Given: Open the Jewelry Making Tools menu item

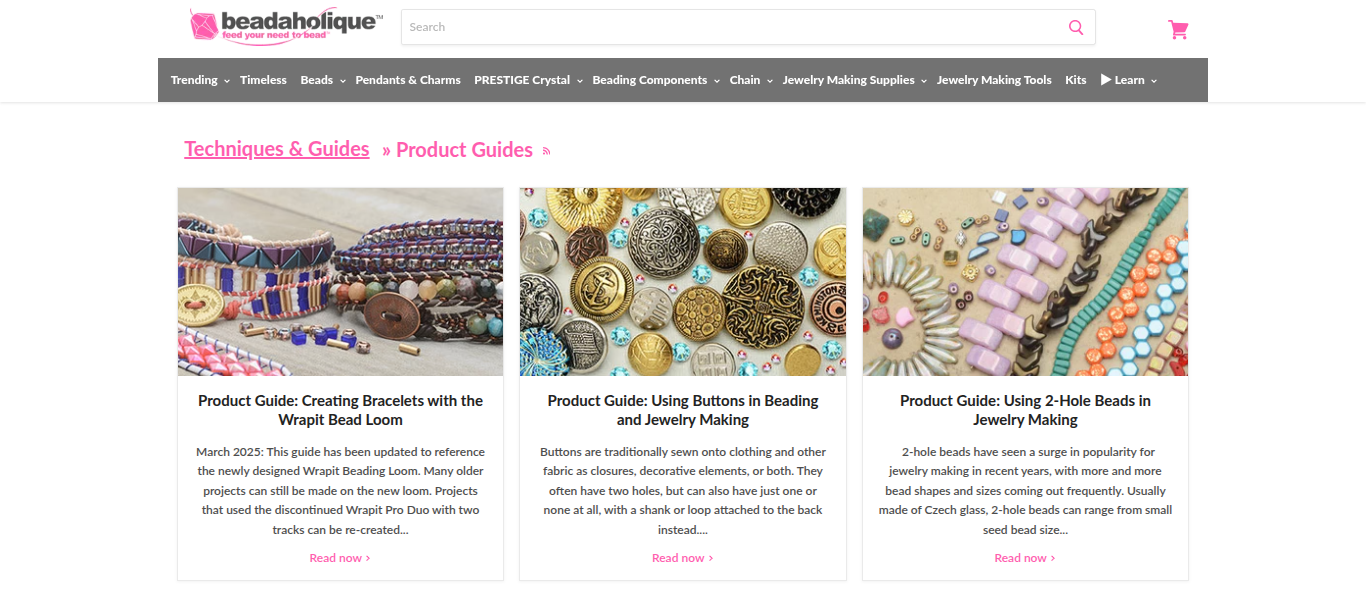Looking at the screenshot, I should [x=994, y=80].
